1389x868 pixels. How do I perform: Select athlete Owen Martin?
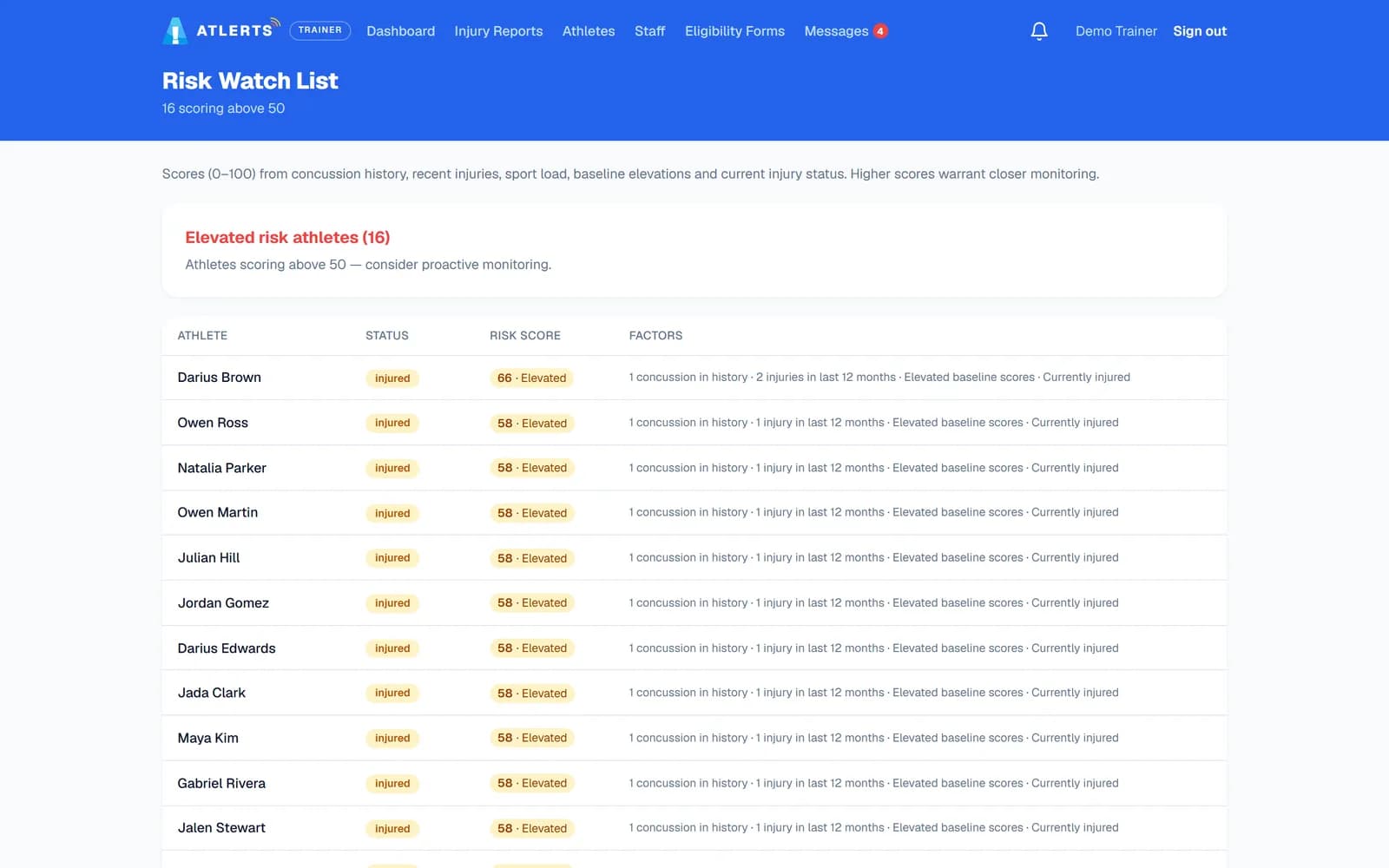coord(217,512)
